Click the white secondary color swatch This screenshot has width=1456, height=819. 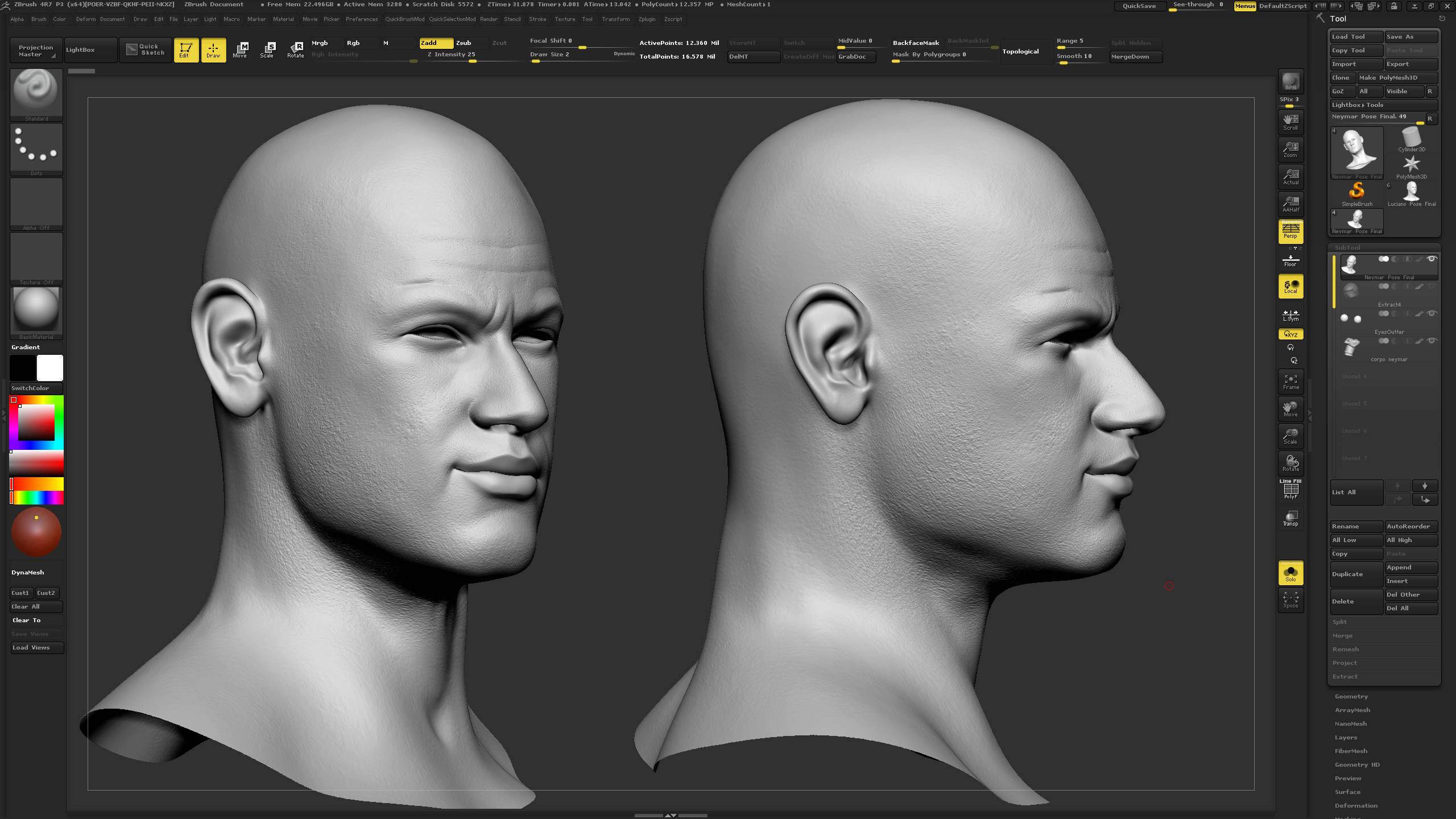[x=50, y=368]
